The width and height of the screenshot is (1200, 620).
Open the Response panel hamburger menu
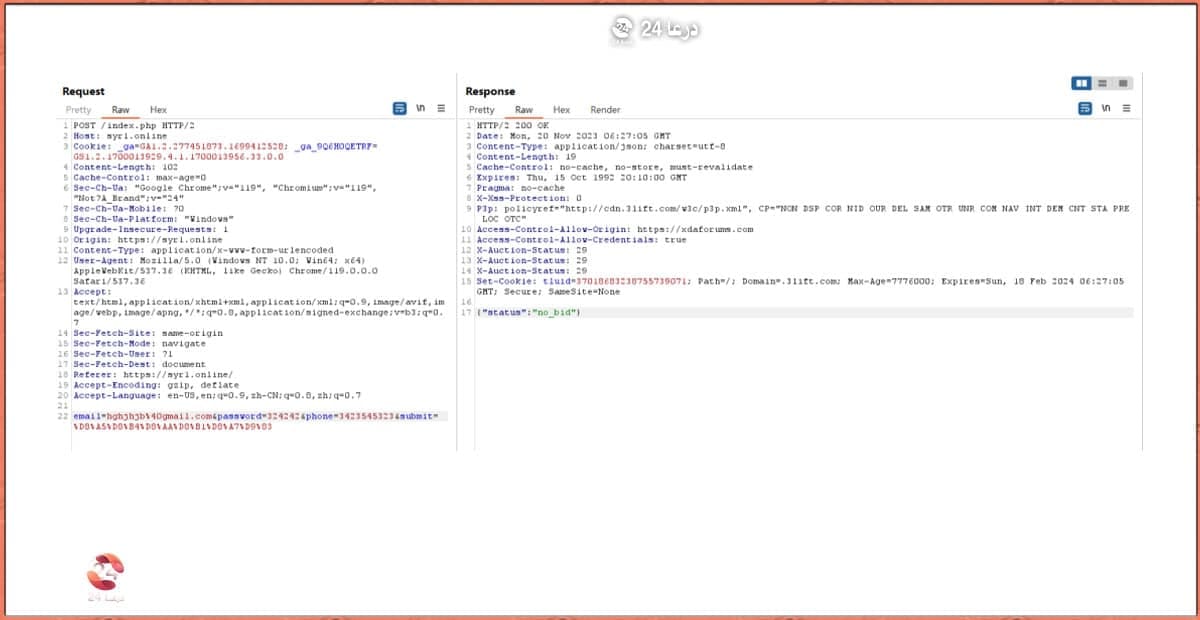(1126, 108)
